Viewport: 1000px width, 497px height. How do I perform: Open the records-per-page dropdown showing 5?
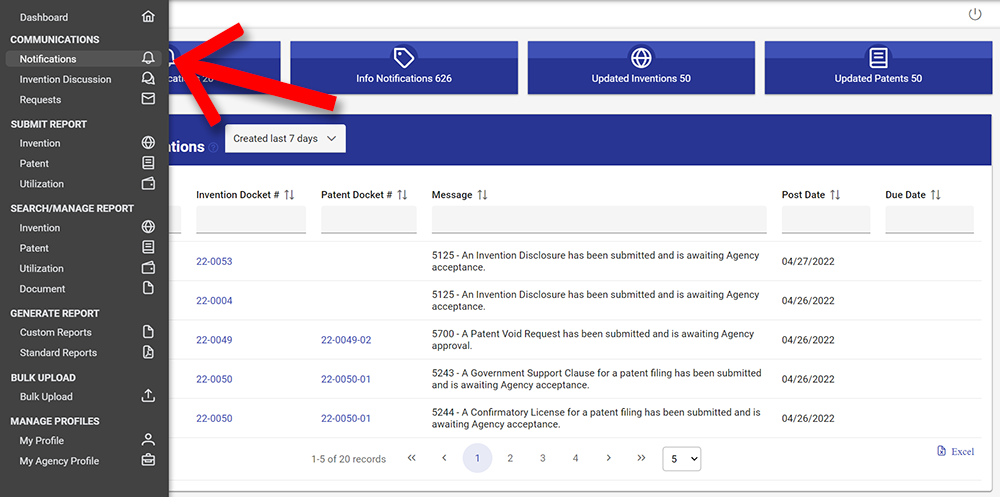681,458
